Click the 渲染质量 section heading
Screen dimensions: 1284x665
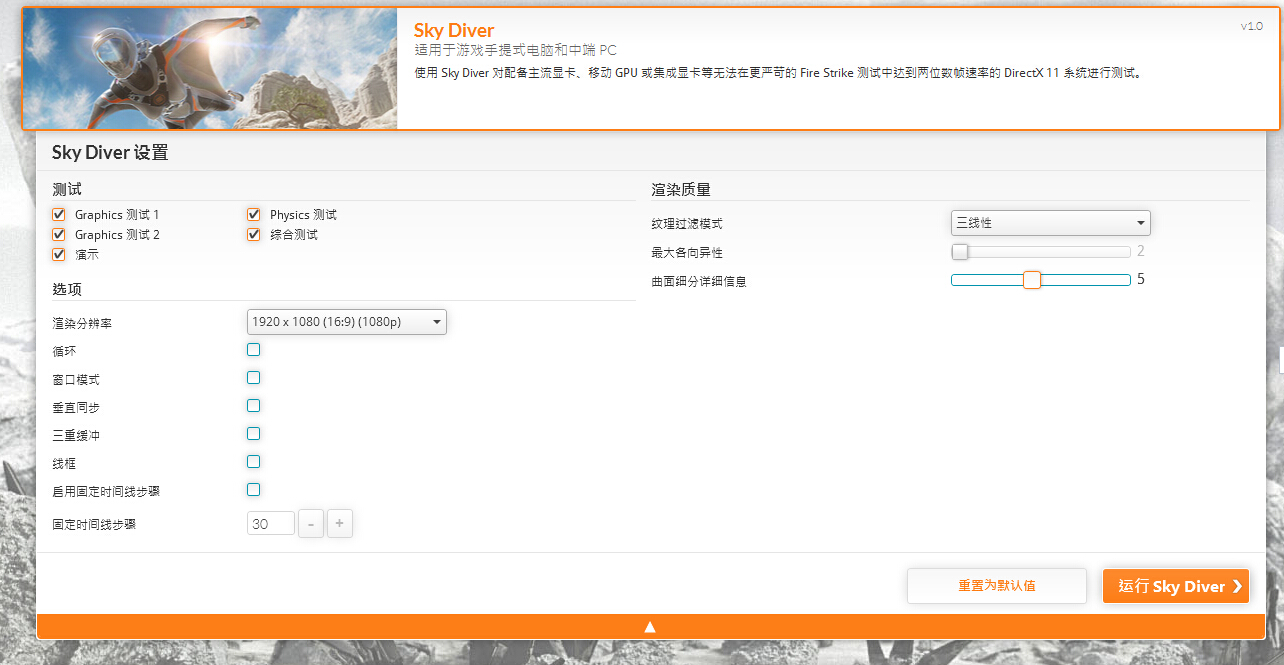pos(681,190)
